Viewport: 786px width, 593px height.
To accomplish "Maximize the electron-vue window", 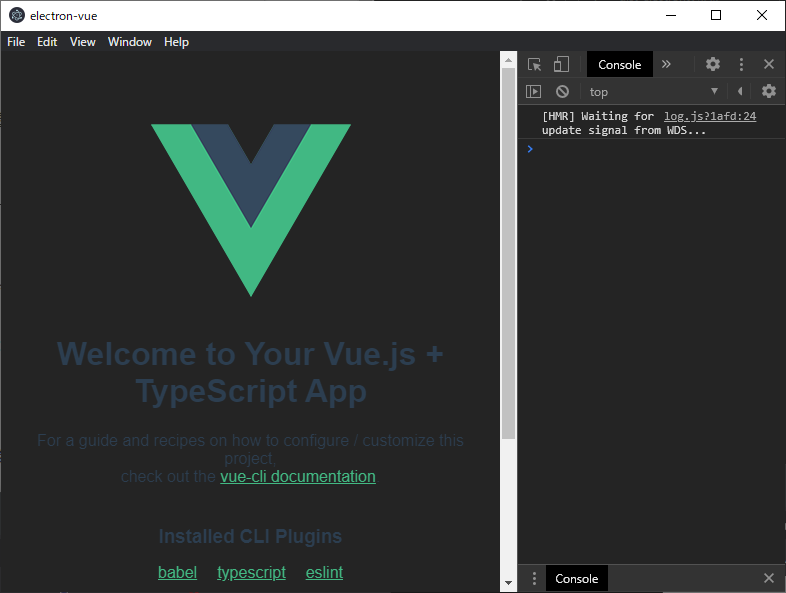I will (x=716, y=16).
